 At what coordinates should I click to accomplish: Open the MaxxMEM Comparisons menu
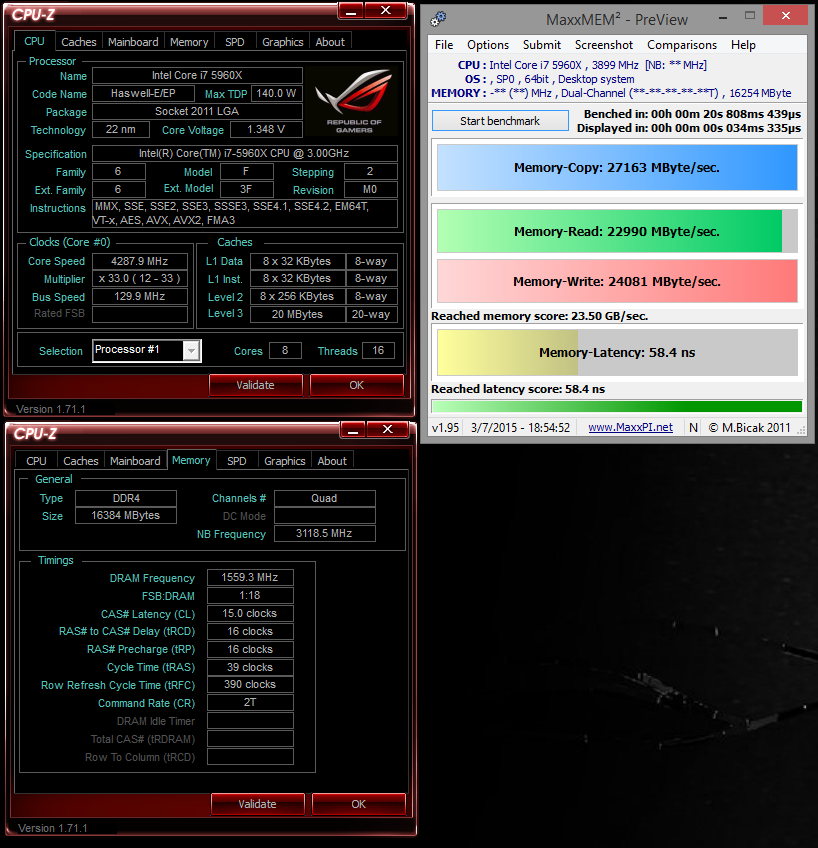682,45
